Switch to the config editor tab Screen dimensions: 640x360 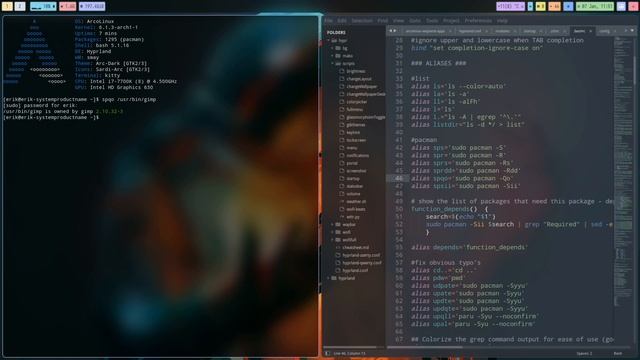click(605, 31)
